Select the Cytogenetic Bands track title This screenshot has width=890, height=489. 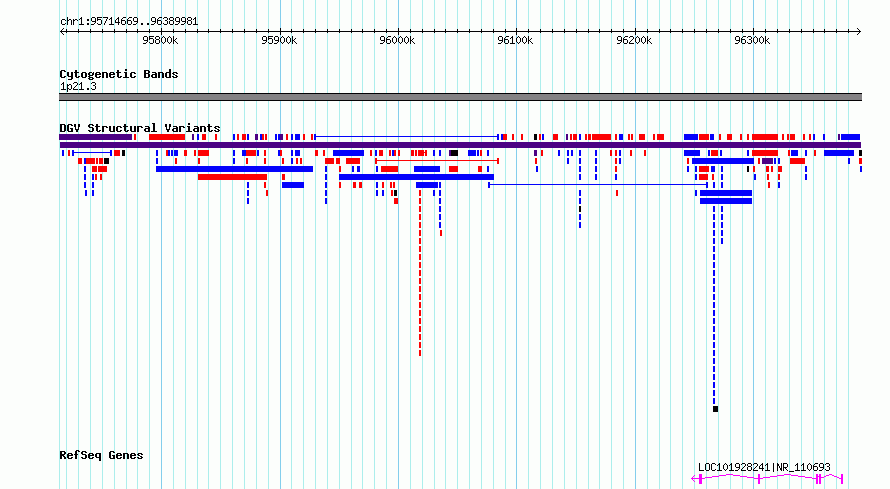119,74
